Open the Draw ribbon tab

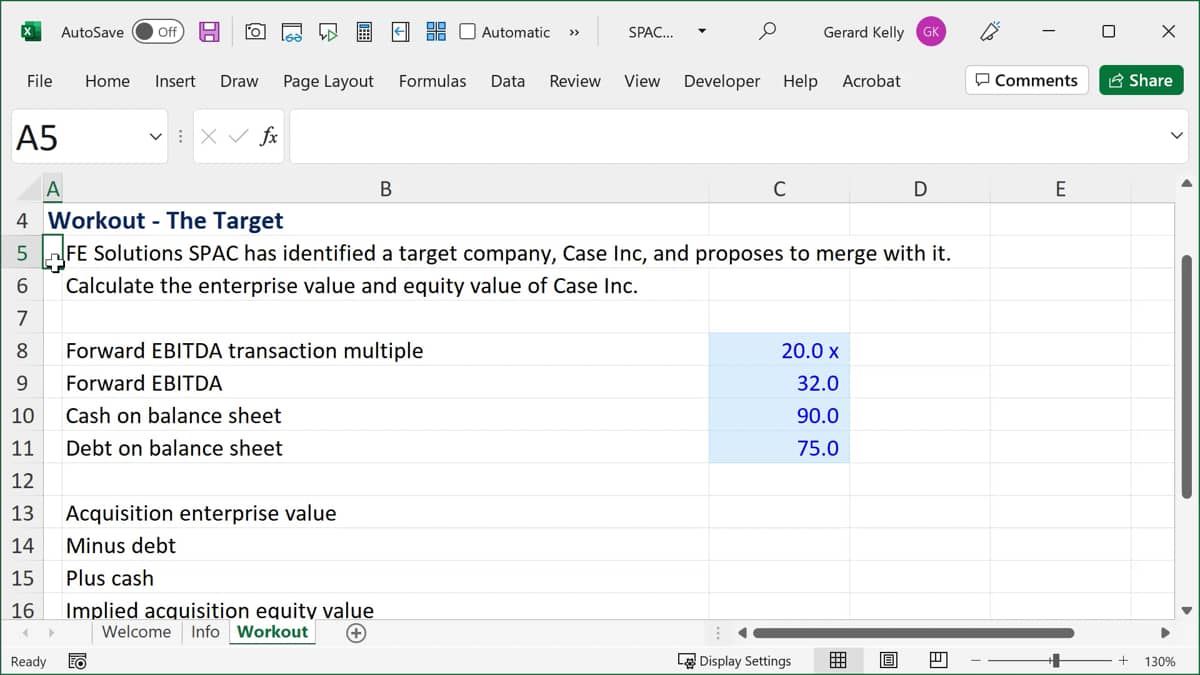[239, 81]
